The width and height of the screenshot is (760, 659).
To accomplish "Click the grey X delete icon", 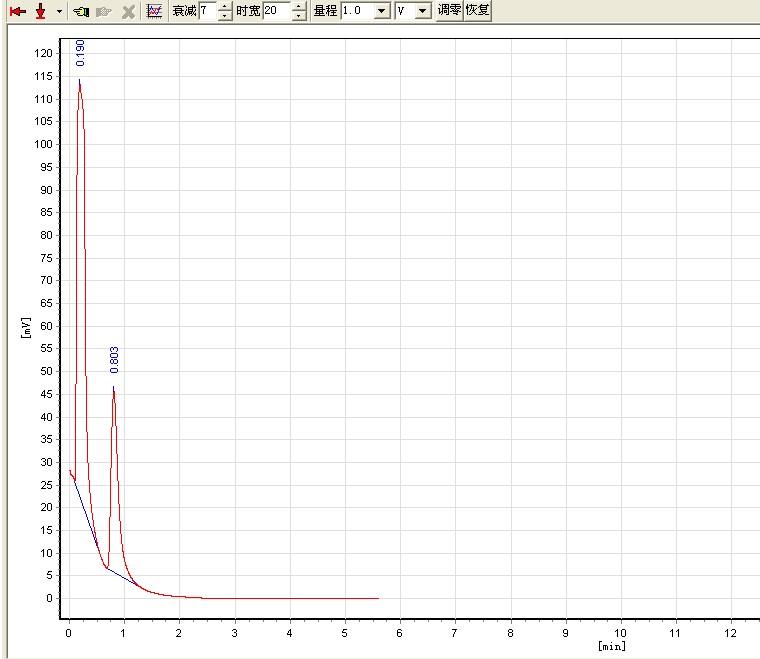I will click(128, 12).
